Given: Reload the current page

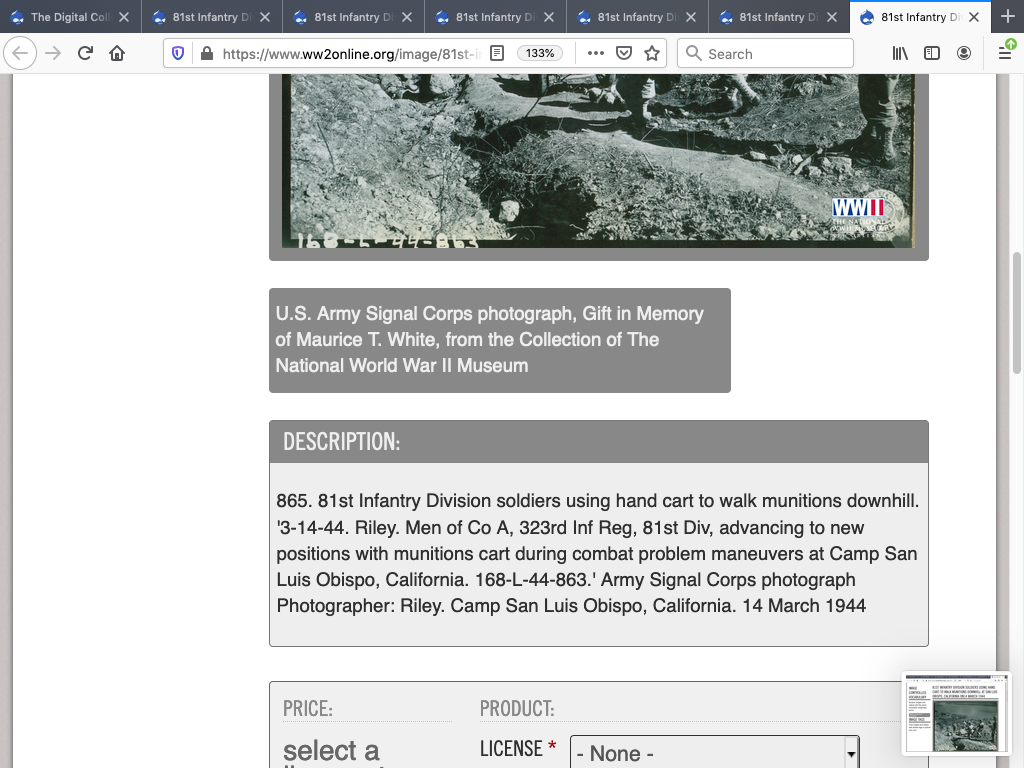Looking at the screenshot, I should pyautogui.click(x=85, y=53).
